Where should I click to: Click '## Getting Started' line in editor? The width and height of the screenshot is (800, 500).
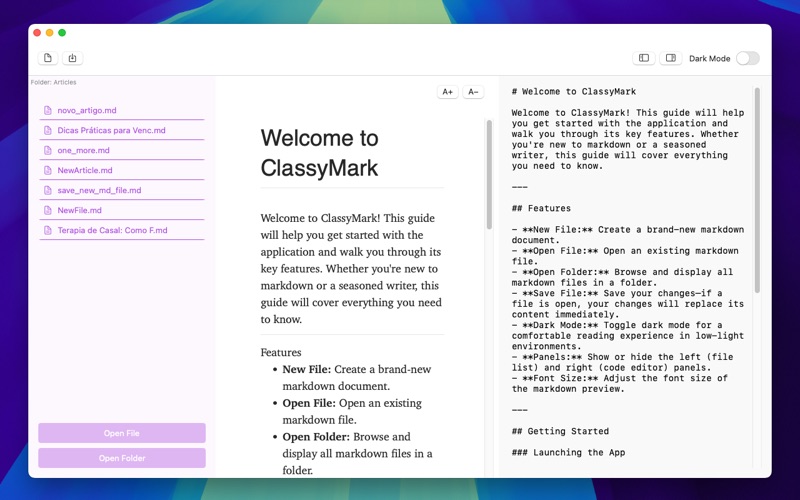(560, 431)
